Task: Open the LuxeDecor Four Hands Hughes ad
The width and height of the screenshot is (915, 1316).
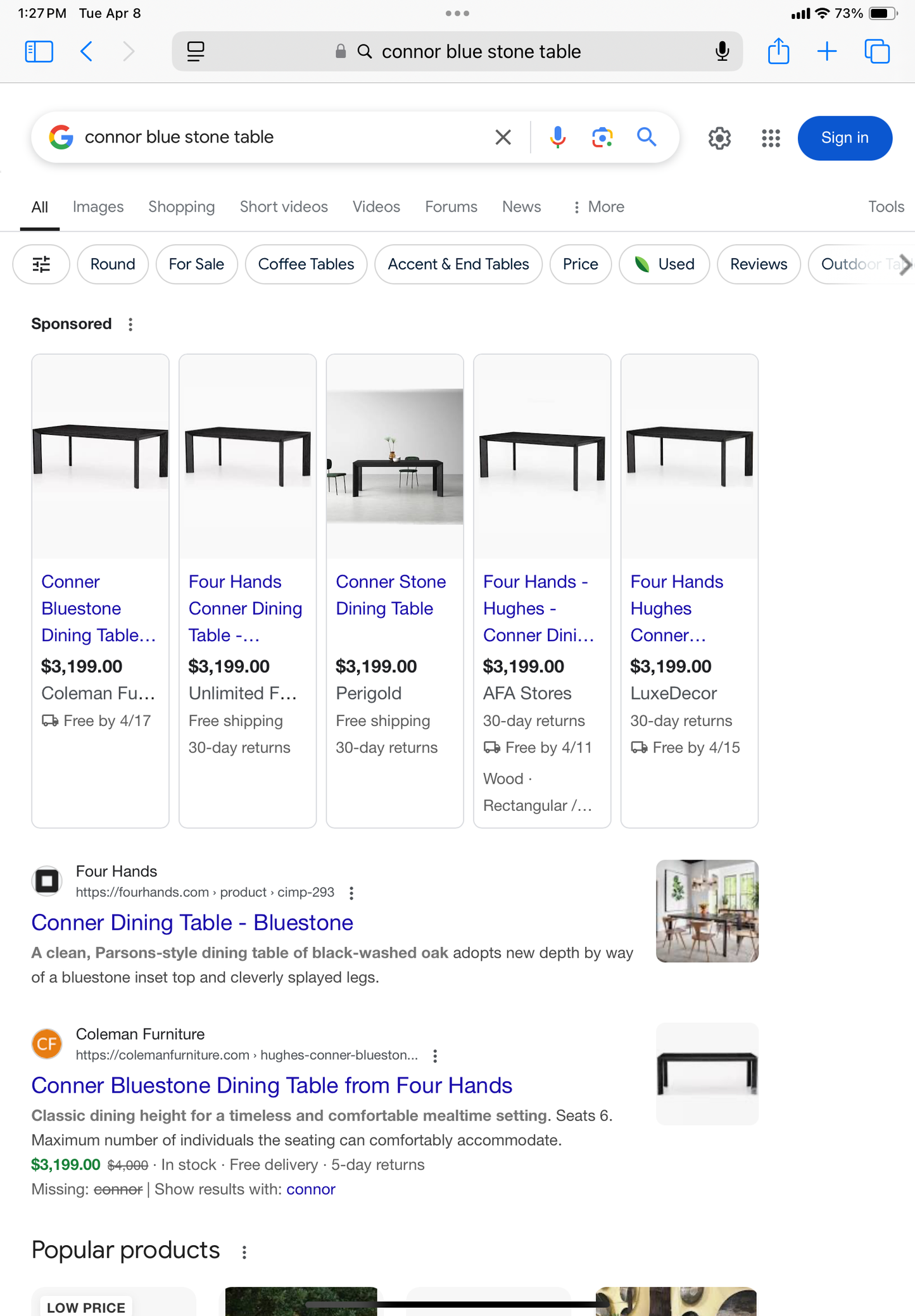Action: coord(676,608)
